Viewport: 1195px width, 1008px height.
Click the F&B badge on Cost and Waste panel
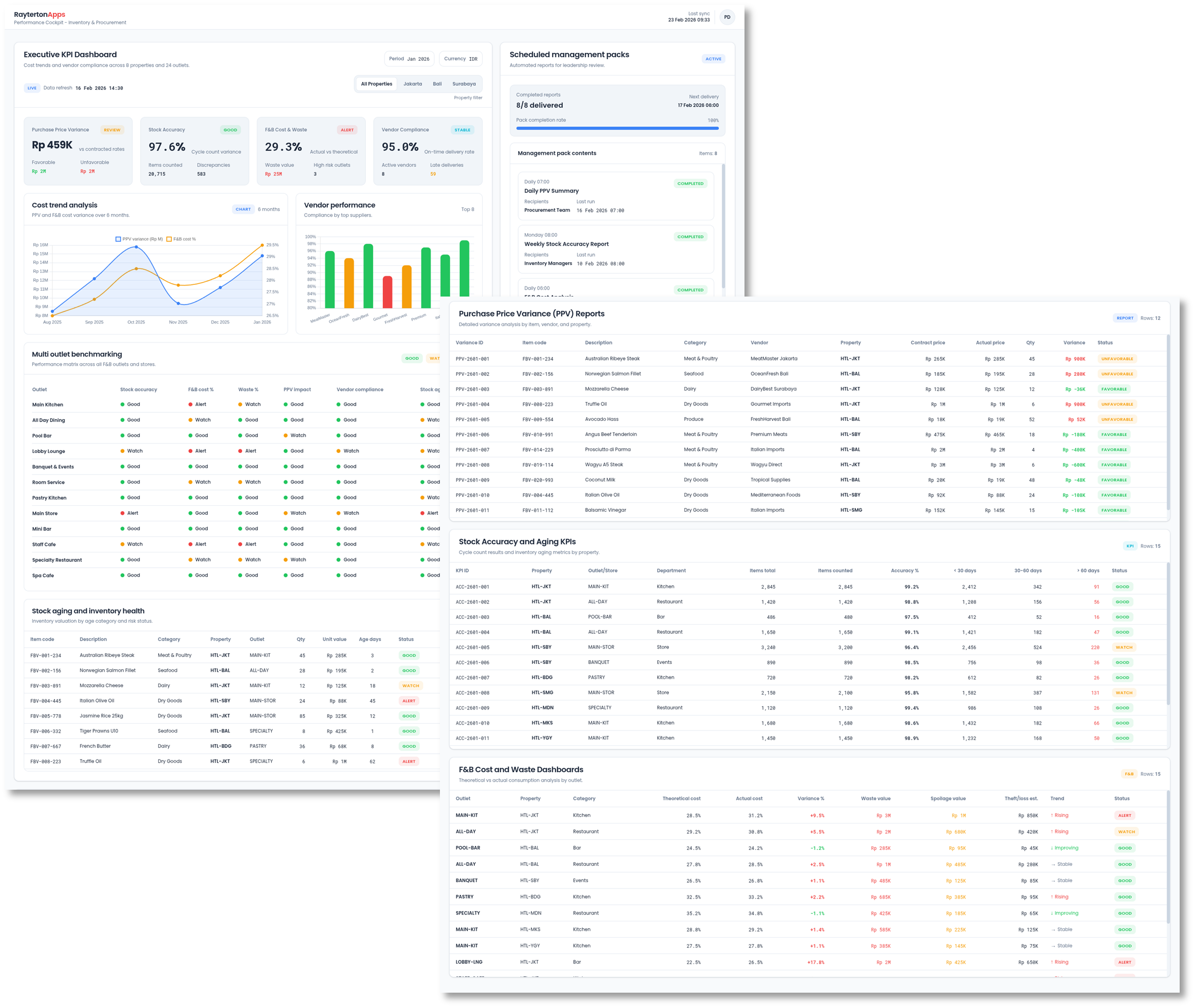pyautogui.click(x=1129, y=774)
